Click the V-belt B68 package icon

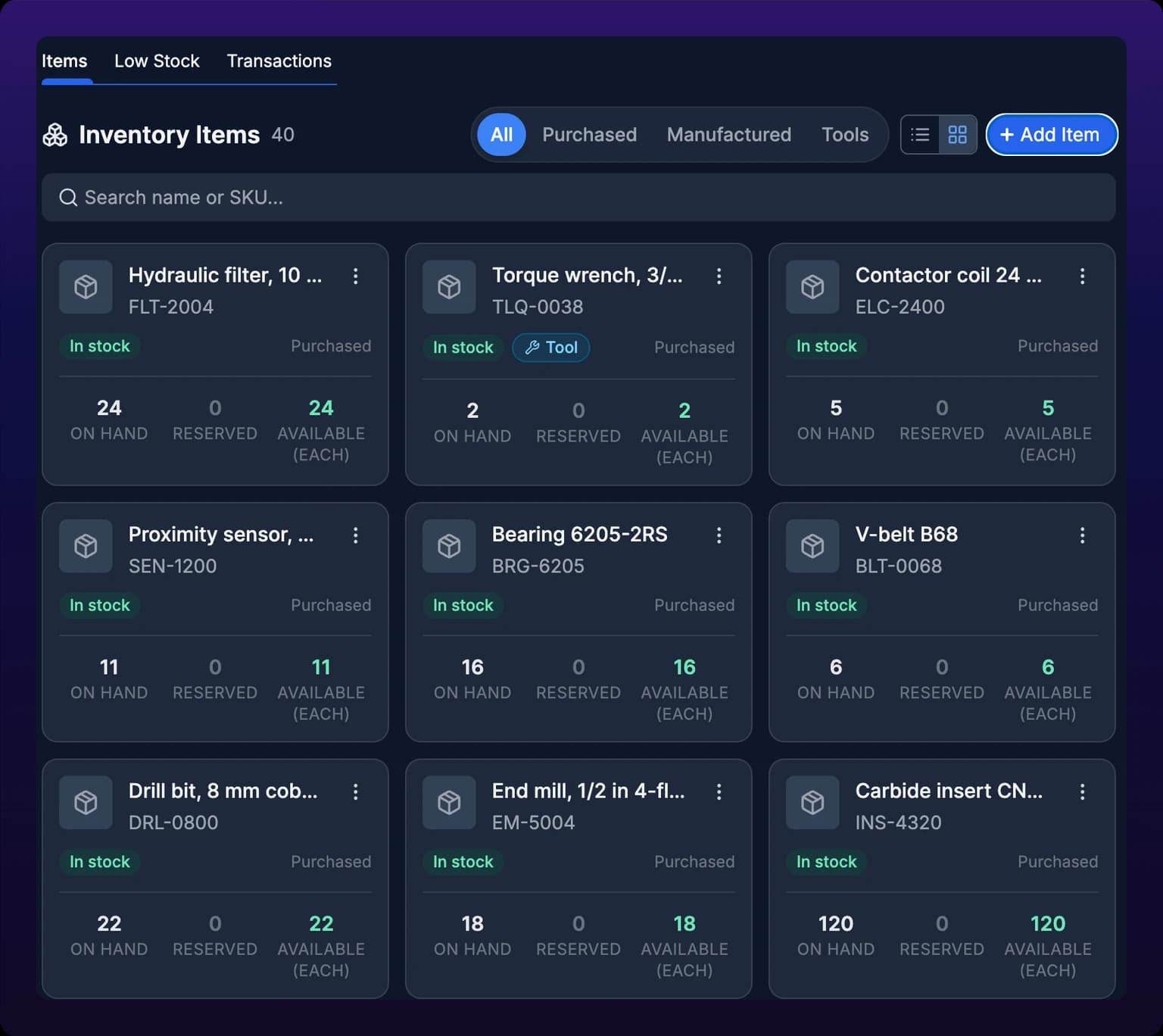[x=812, y=546]
